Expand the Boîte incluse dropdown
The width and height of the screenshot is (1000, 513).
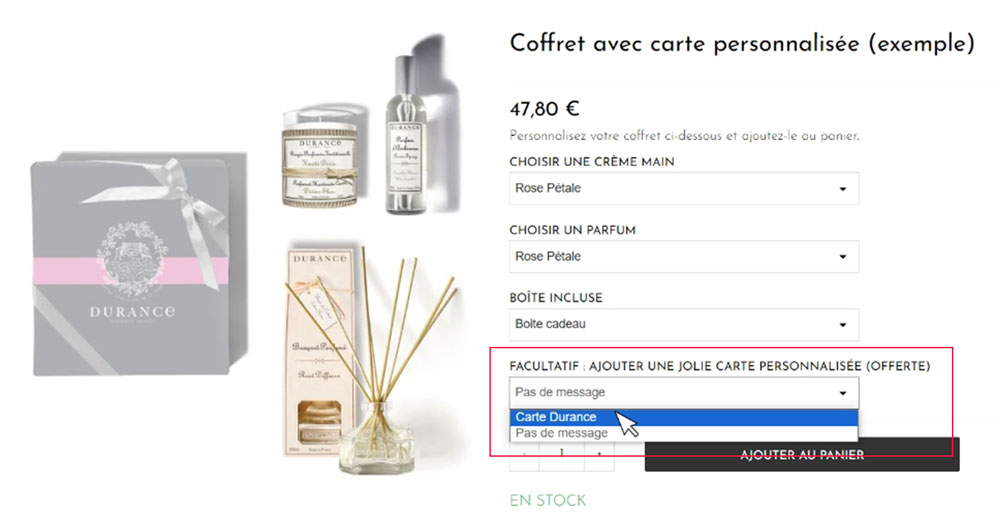tap(684, 324)
